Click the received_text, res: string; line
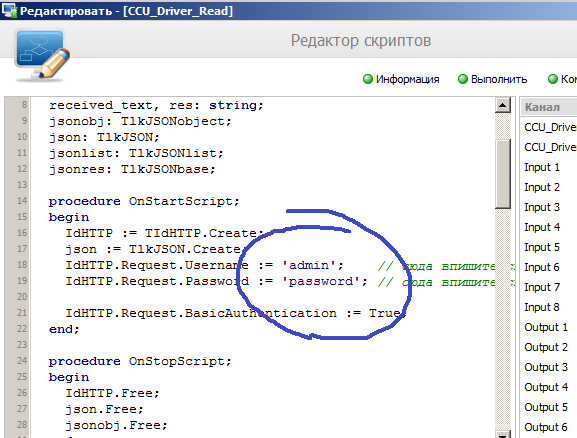577x438 pixels. (x=156, y=105)
